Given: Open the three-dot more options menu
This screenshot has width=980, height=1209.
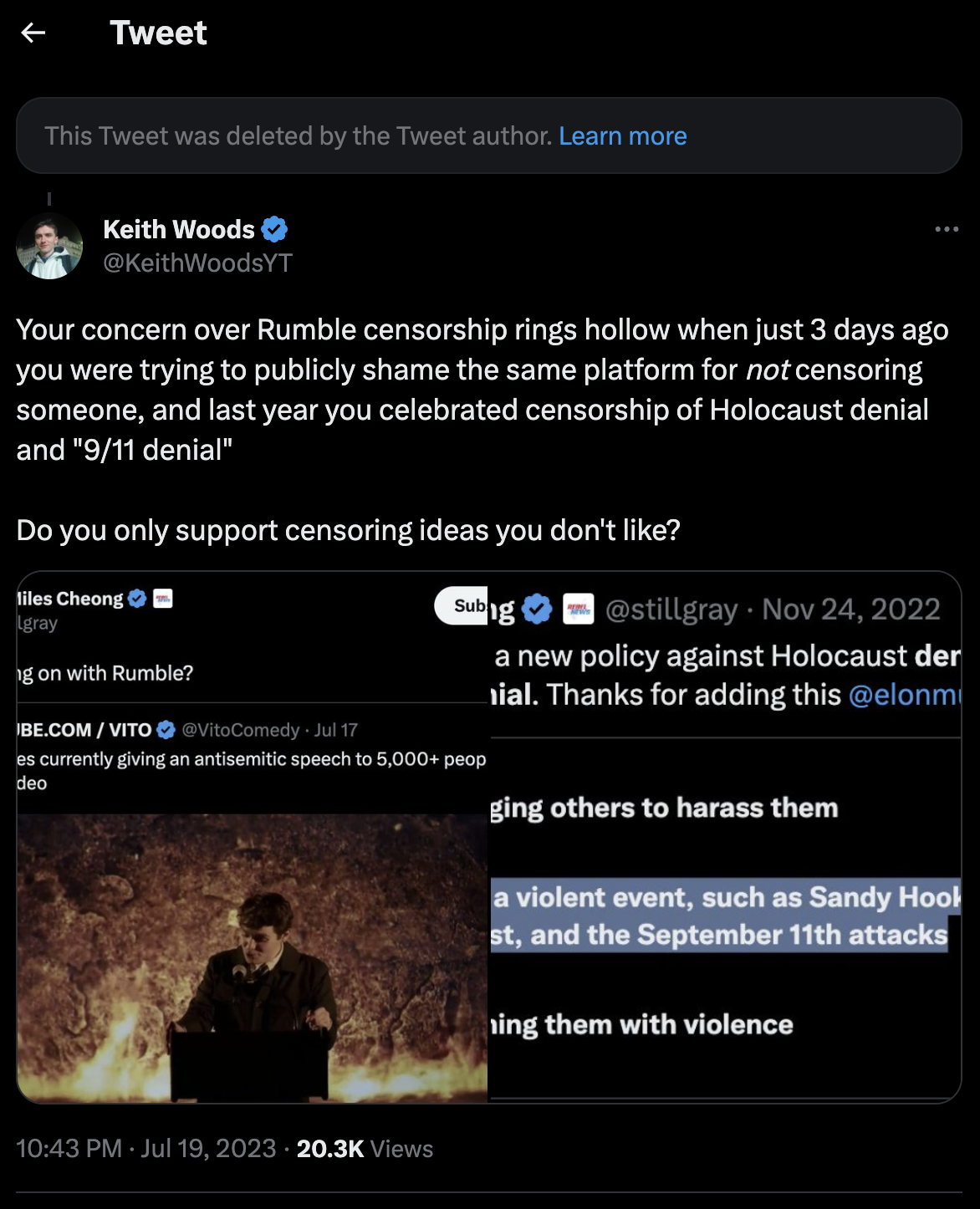Looking at the screenshot, I should [x=947, y=229].
